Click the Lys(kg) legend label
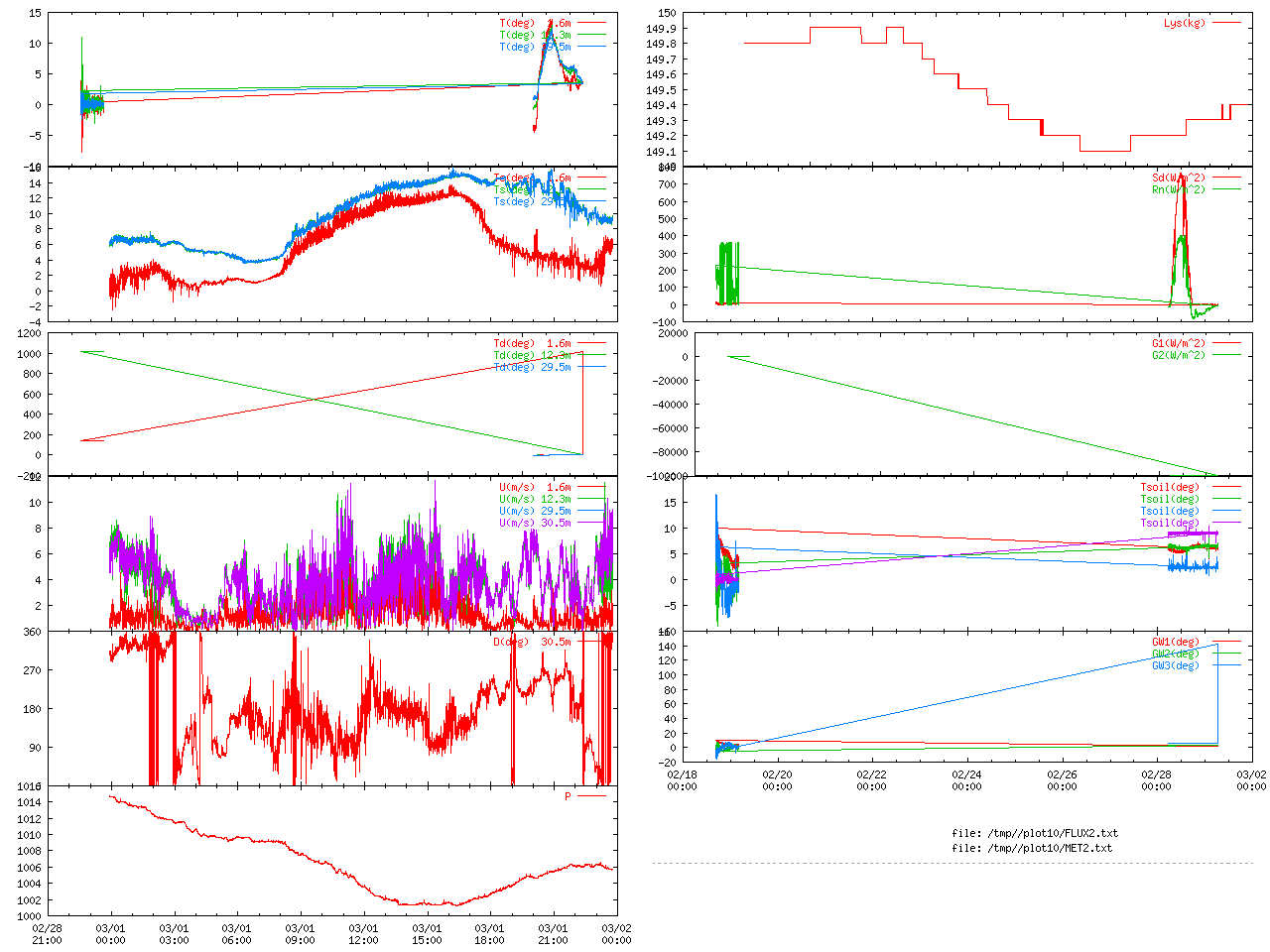Viewport: 1270px width, 952px height. (1185, 23)
